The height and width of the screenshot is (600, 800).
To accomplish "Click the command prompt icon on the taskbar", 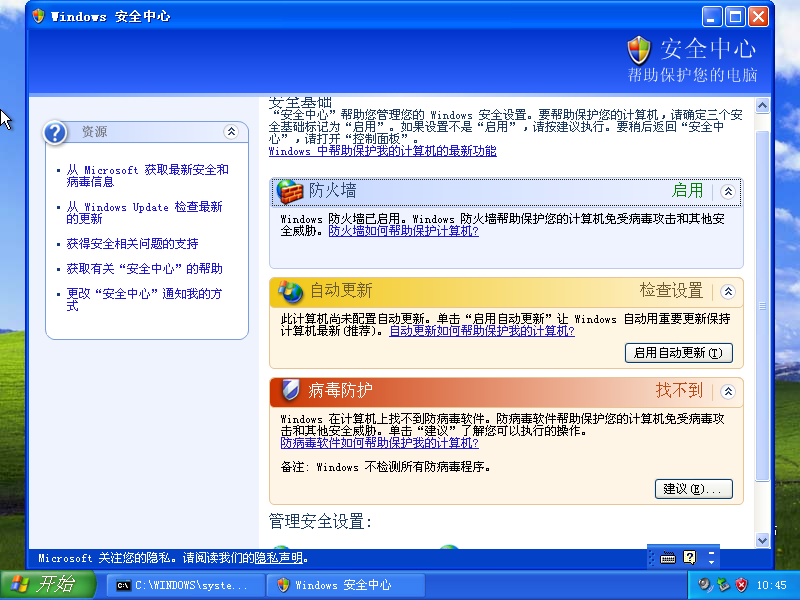I will pos(125,585).
